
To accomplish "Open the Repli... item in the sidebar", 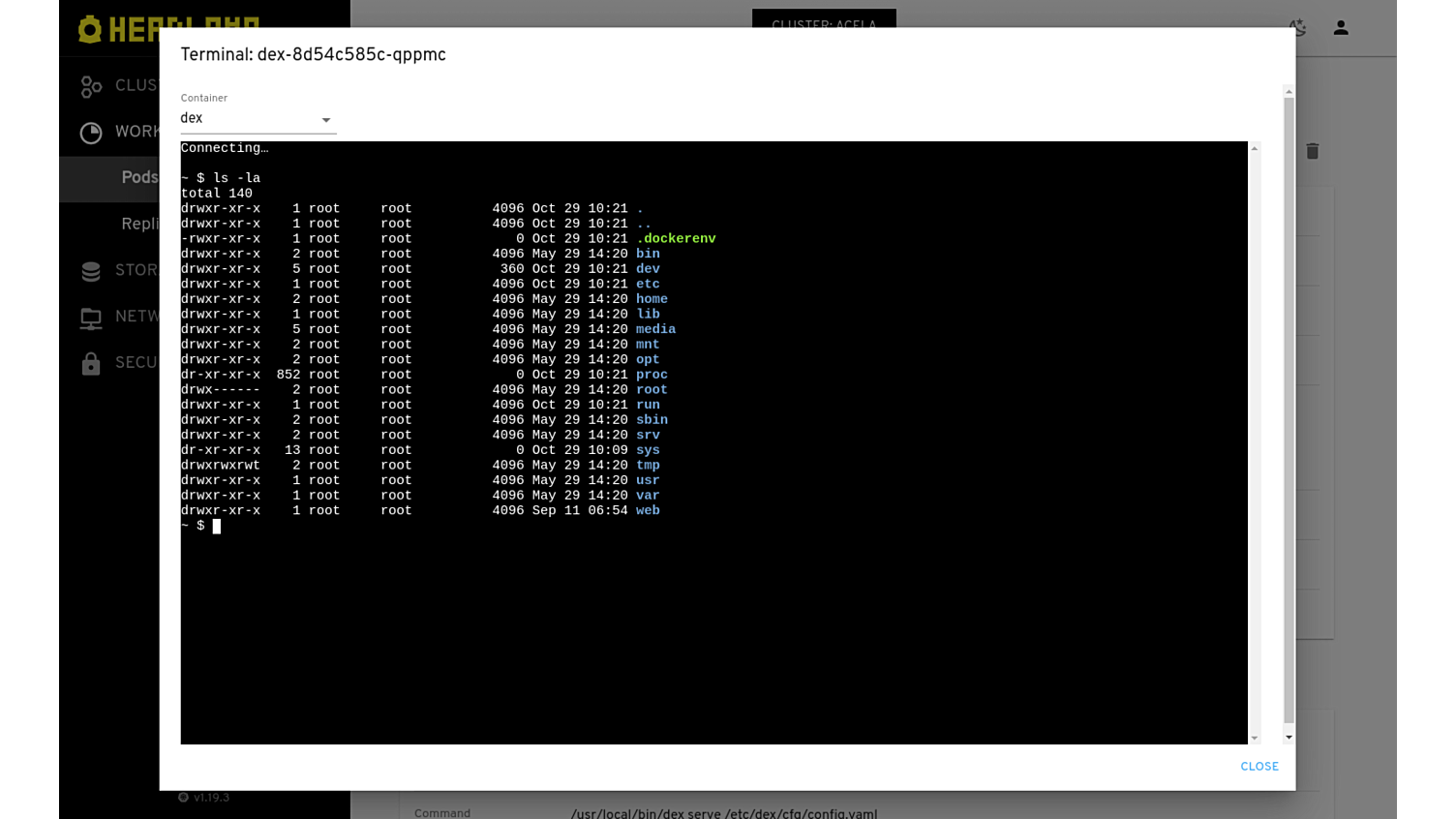I will point(139,224).
